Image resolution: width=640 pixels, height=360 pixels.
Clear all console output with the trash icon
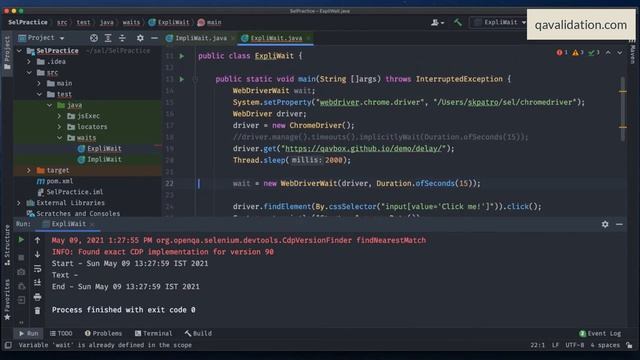37,311
